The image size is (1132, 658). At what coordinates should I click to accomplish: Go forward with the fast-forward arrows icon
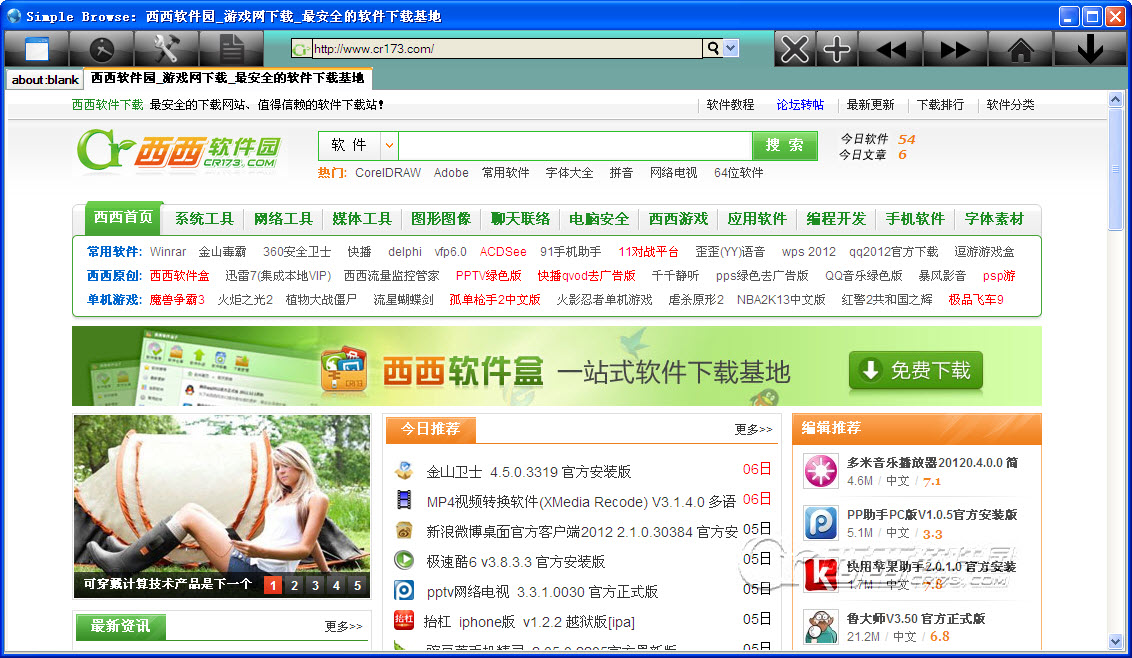click(x=955, y=49)
